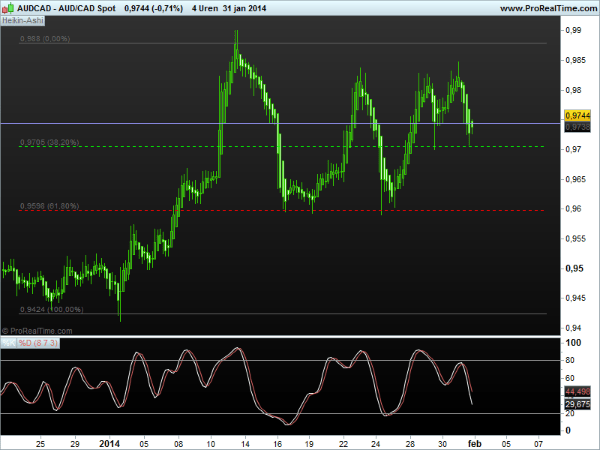The width and height of the screenshot is (600, 450).
Task: Click the 0,985 price axis label
Action: click(576, 60)
